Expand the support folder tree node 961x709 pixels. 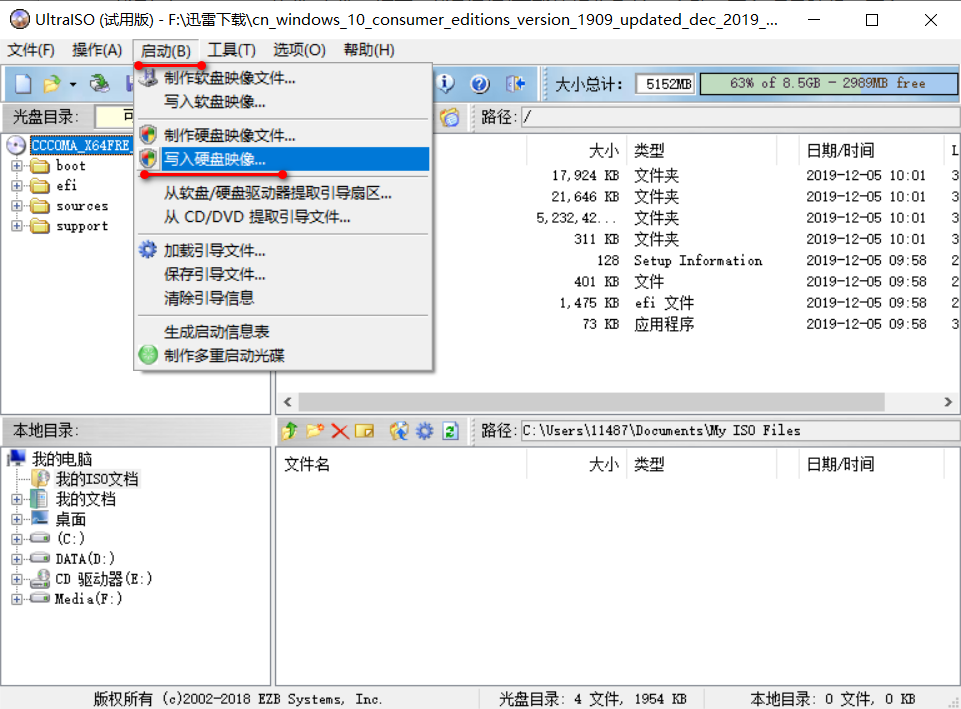[x=17, y=226]
